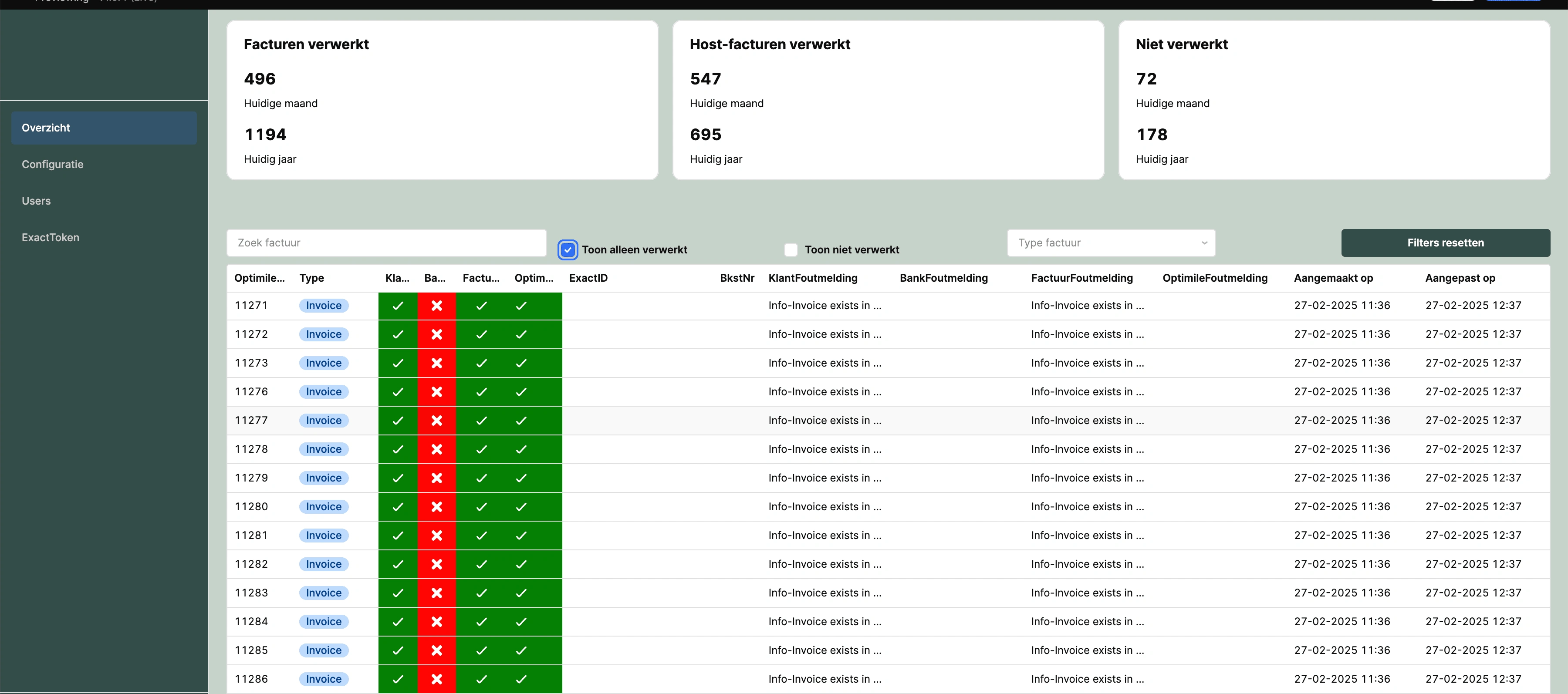Image resolution: width=1568 pixels, height=694 pixels.
Task: Go to Users sidebar item
Action: pos(37,201)
